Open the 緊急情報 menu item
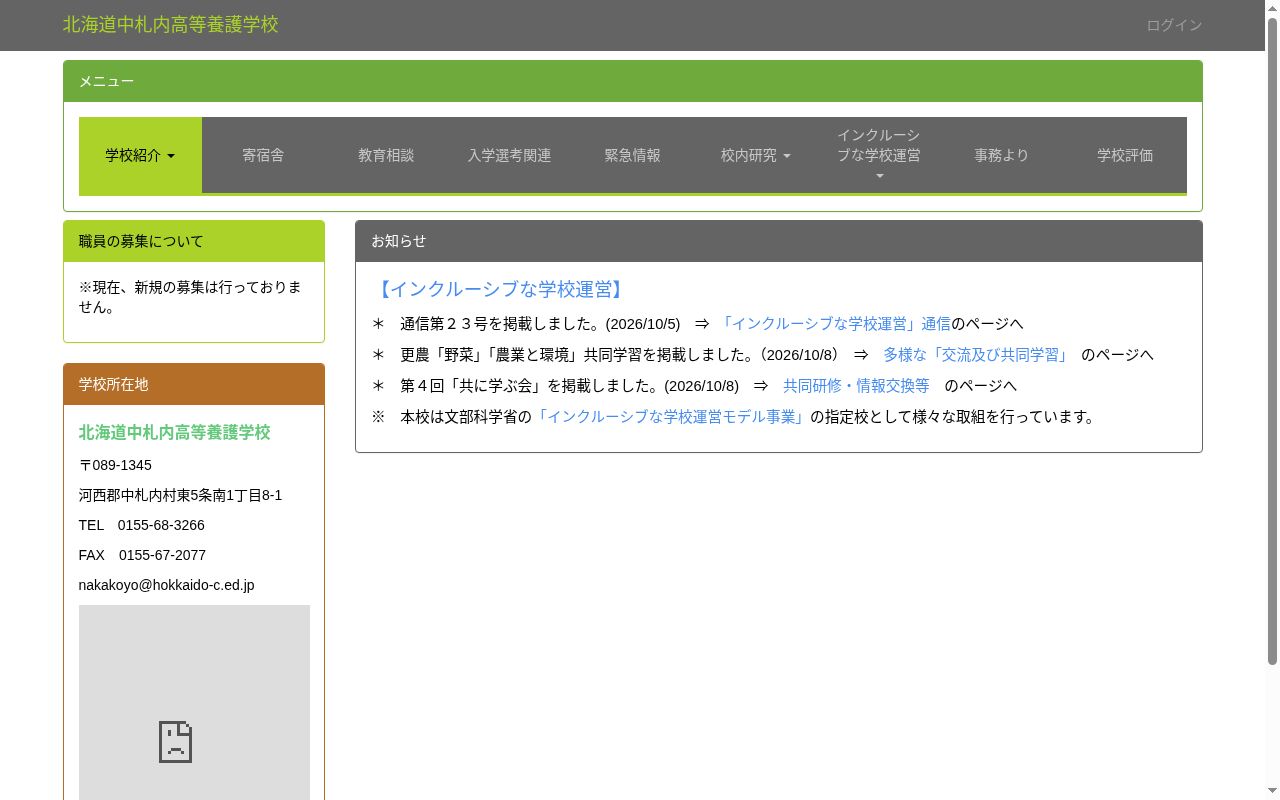This screenshot has width=1280, height=800. pos(632,155)
